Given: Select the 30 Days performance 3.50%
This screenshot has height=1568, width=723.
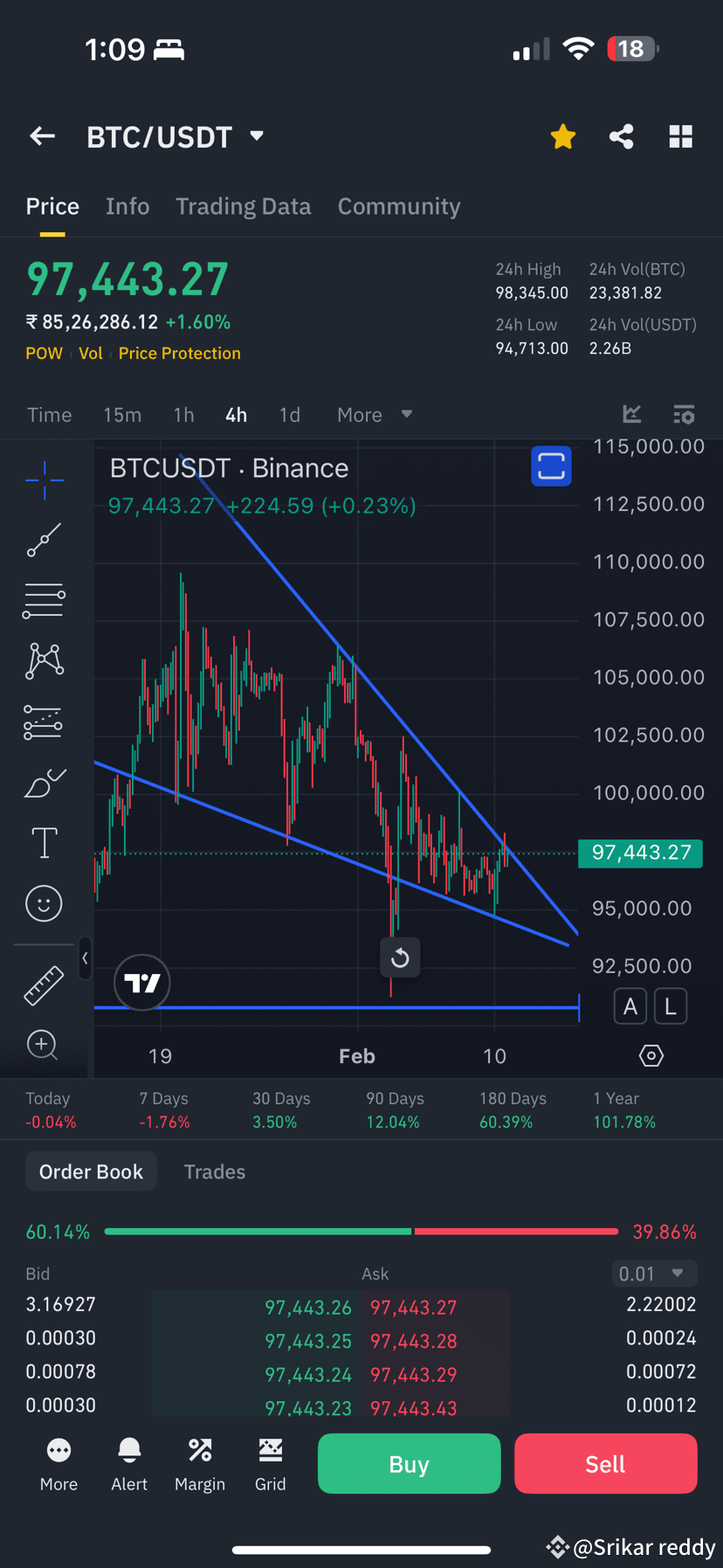Looking at the screenshot, I should point(281,1110).
